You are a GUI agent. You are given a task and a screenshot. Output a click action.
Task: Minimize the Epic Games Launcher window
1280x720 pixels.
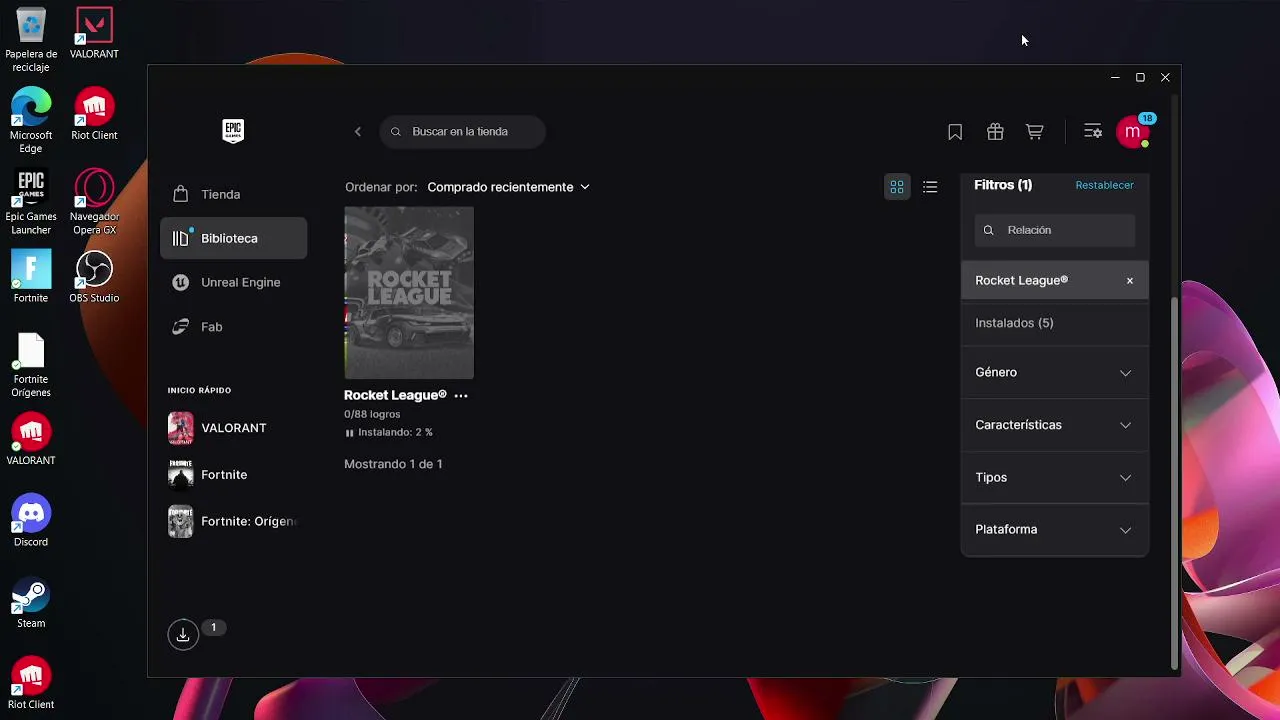[1115, 77]
